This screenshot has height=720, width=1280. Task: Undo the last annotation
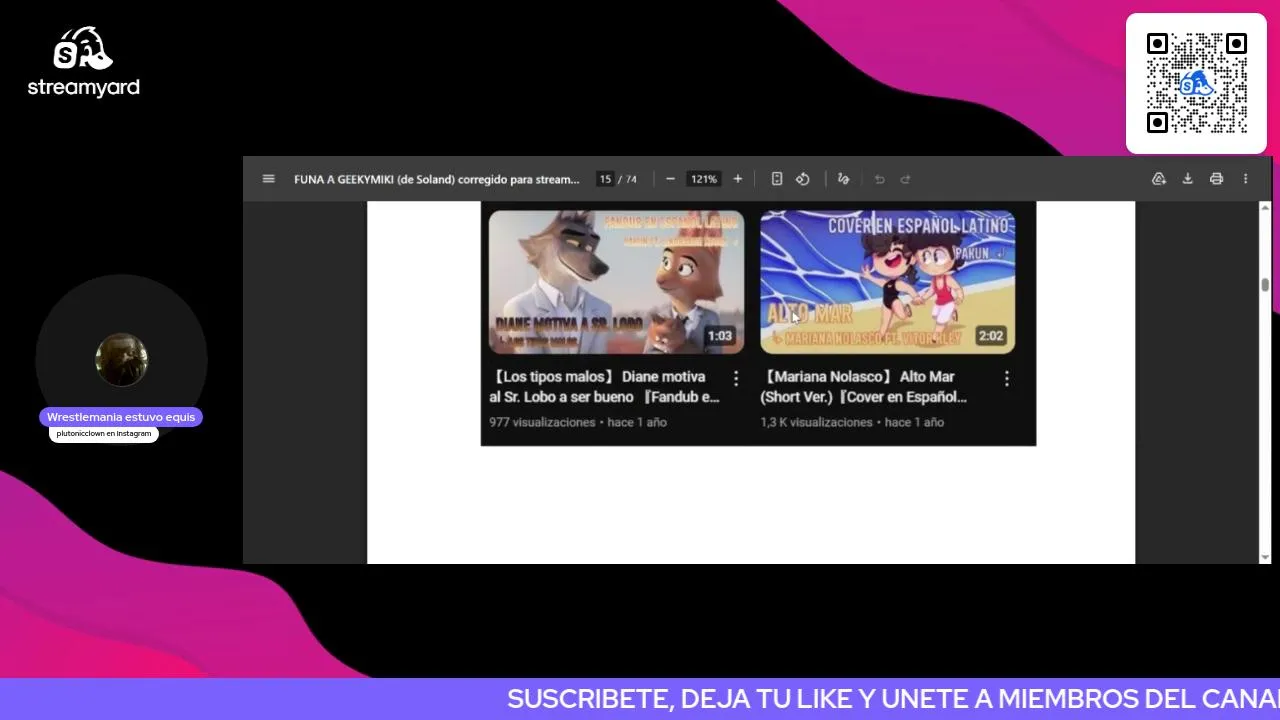[x=880, y=179]
